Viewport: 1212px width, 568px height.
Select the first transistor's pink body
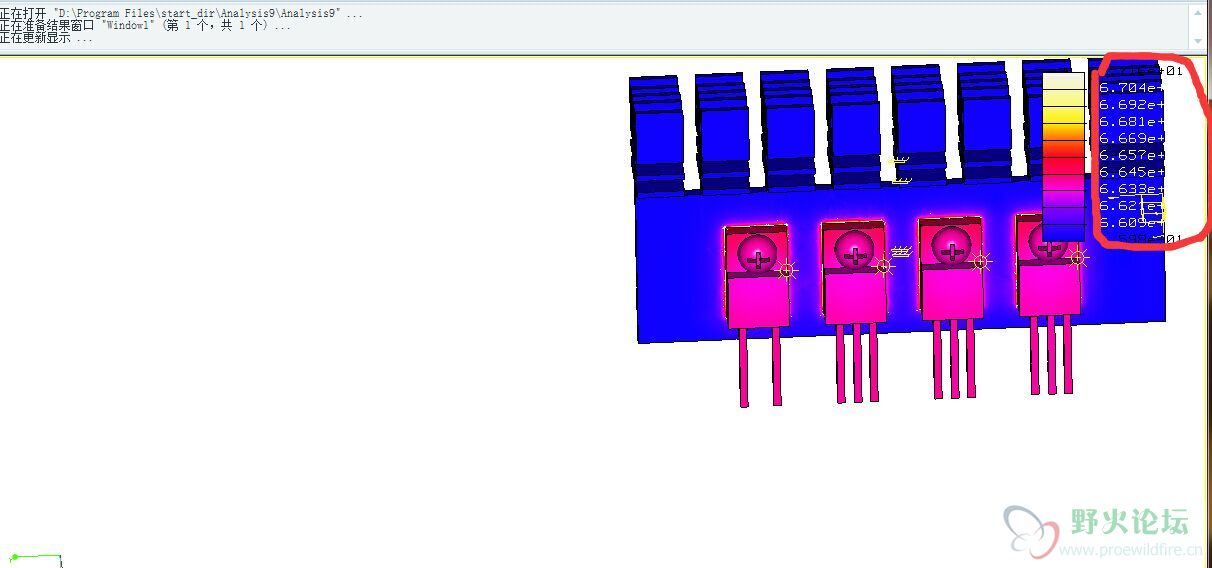pyautogui.click(x=758, y=302)
